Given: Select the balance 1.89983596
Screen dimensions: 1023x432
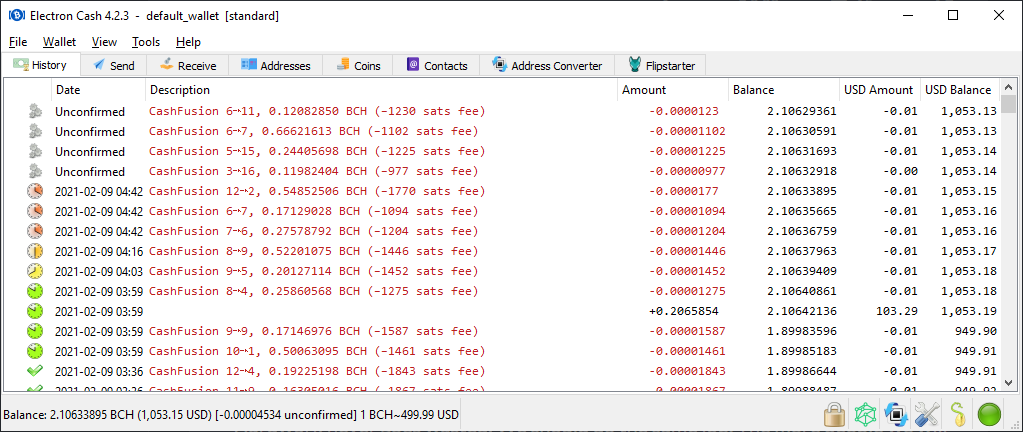Looking at the screenshot, I should tap(802, 332).
